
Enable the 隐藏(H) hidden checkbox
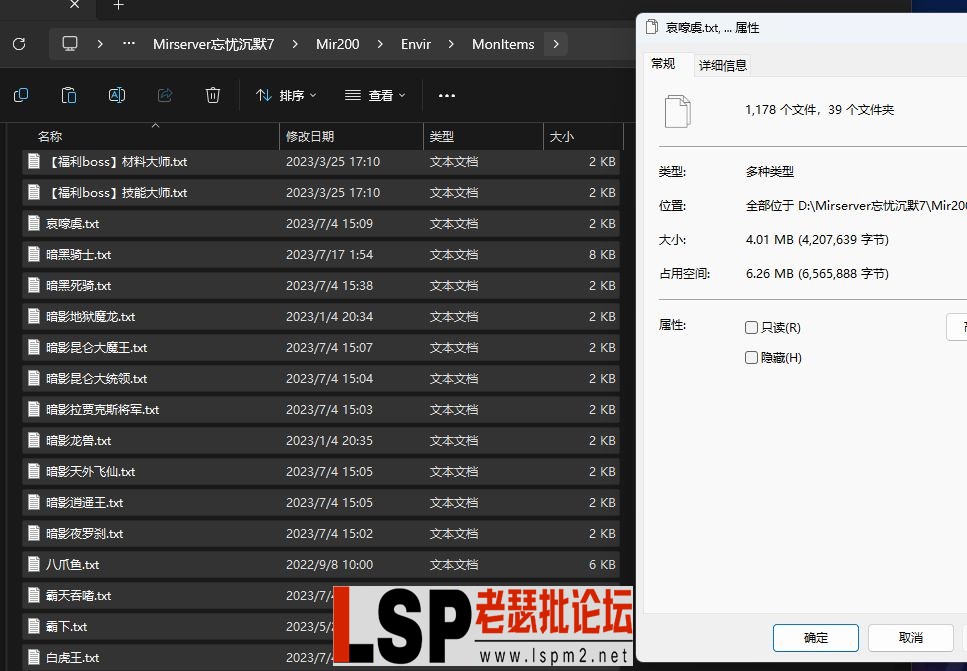click(751, 358)
